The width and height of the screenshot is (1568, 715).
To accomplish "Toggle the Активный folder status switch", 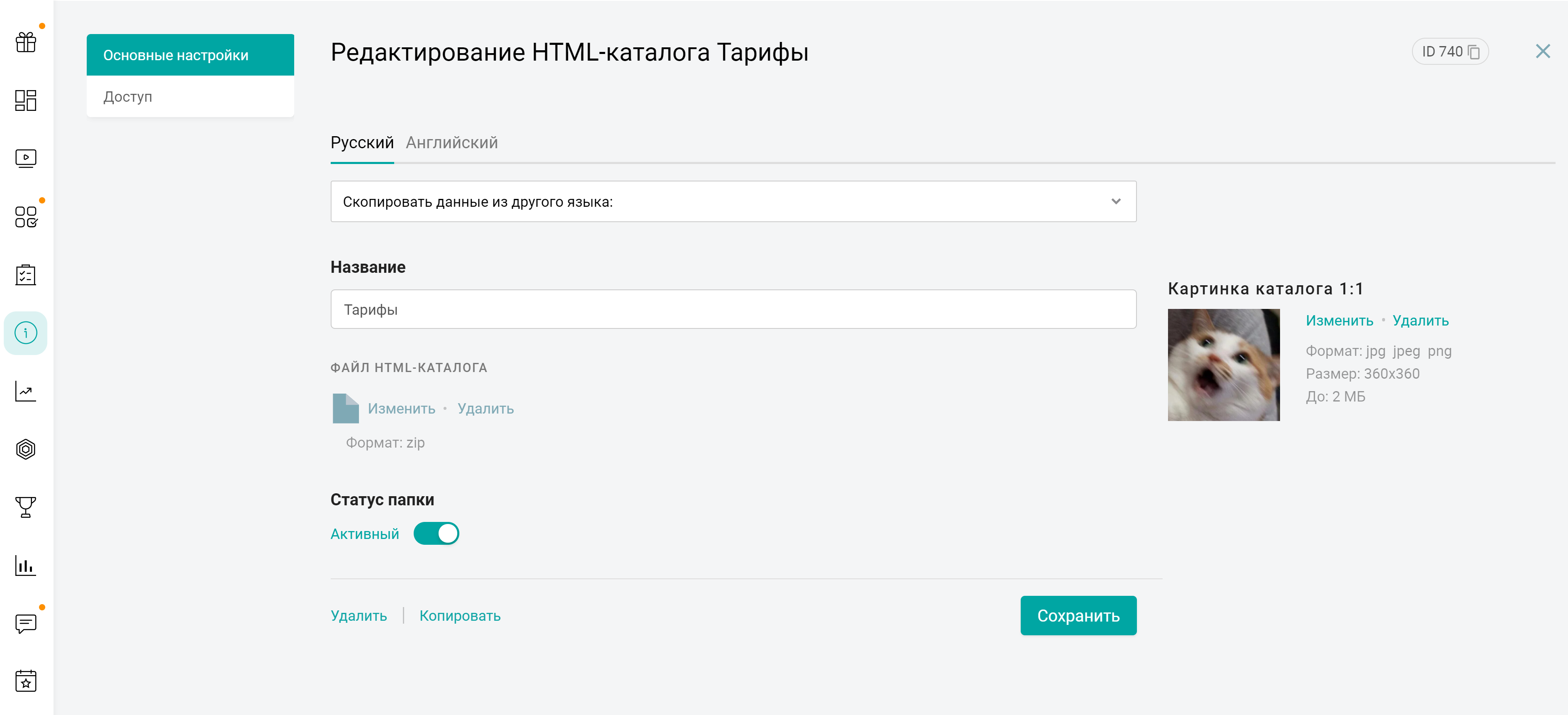I will coord(436,534).
